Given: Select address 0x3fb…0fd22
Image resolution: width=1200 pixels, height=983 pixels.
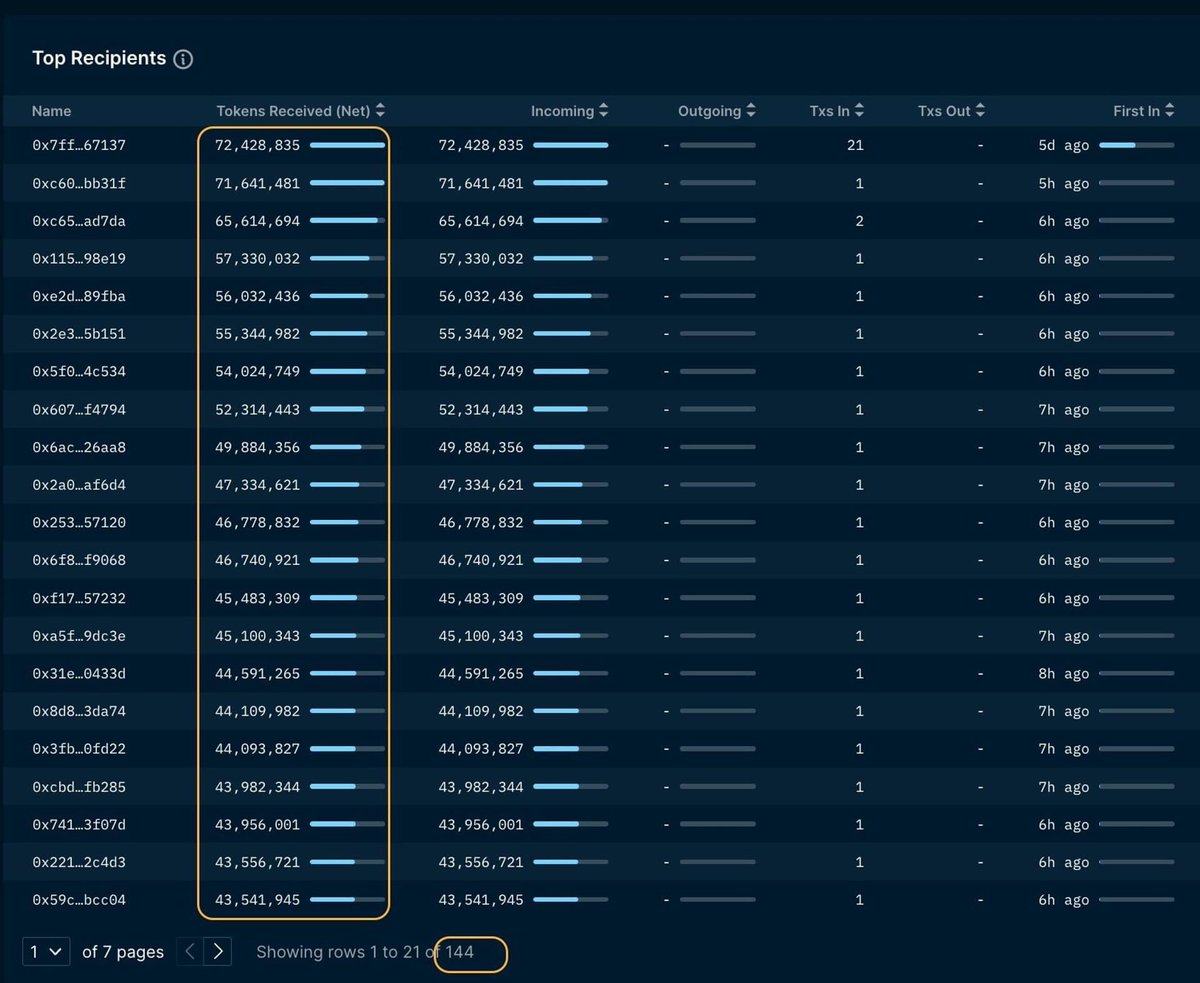Looking at the screenshot, I should click(79, 749).
